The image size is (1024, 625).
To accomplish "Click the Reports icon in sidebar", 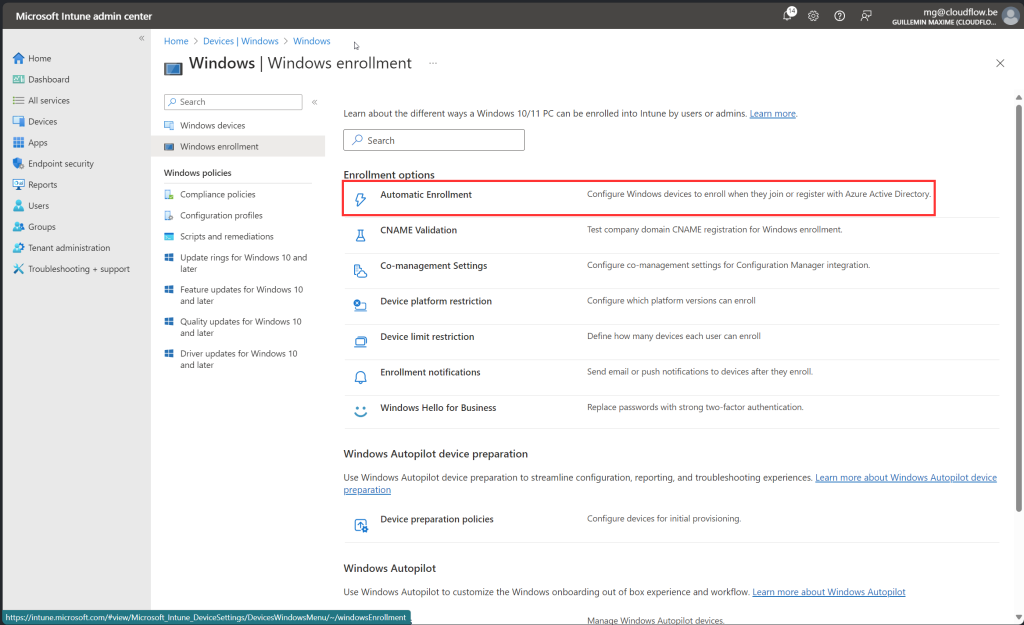I will 18,184.
